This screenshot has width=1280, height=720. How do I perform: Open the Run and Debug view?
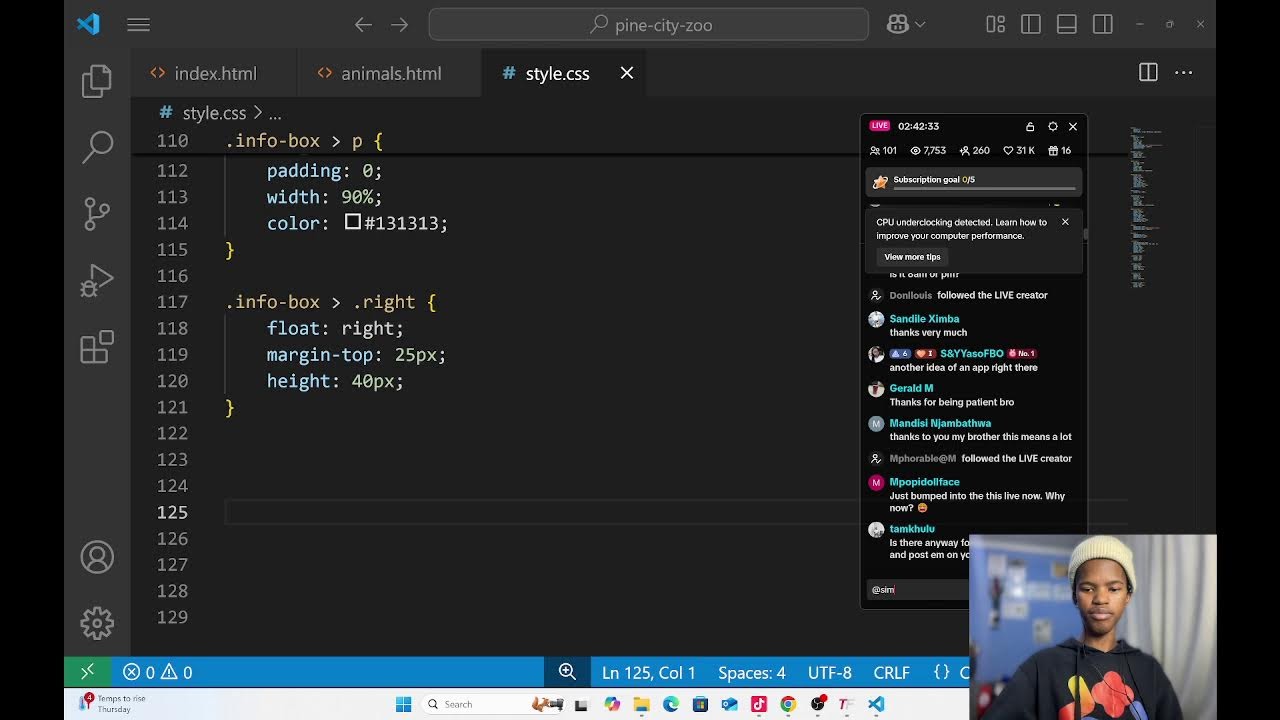tap(97, 281)
